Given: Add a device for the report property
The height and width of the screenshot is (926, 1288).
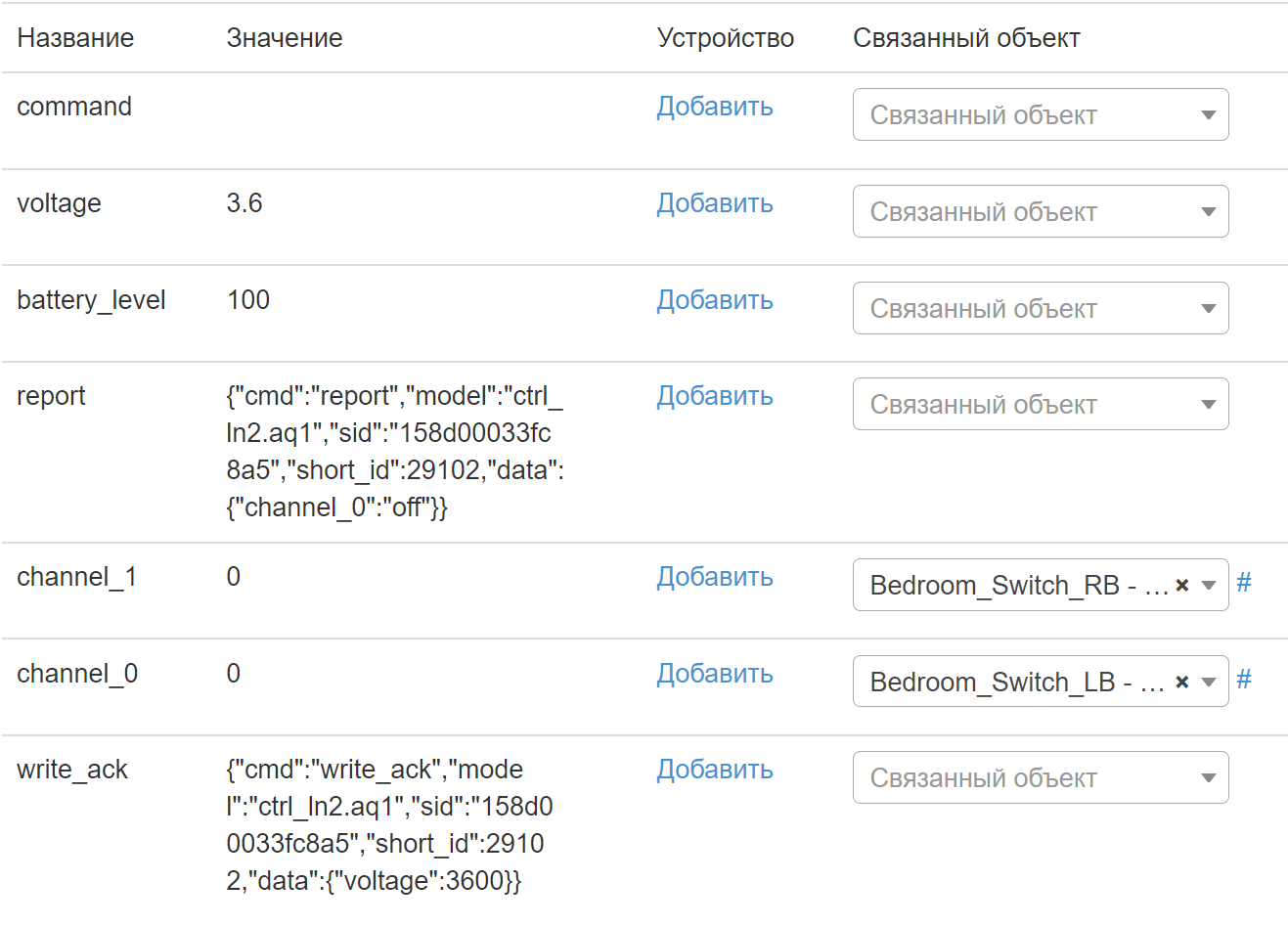Looking at the screenshot, I should (x=714, y=396).
